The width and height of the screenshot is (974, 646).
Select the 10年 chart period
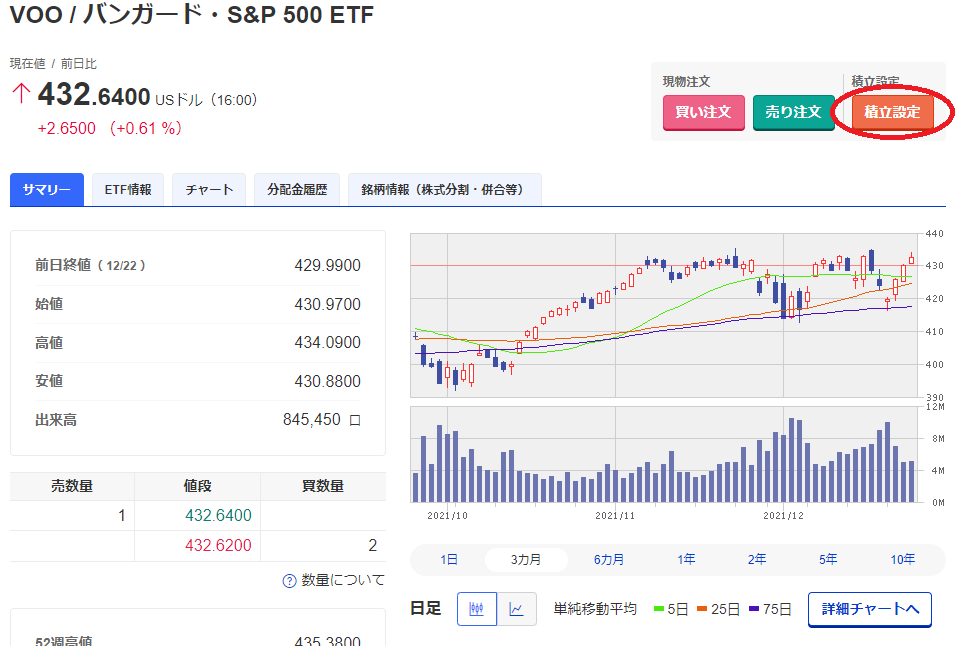[903, 560]
